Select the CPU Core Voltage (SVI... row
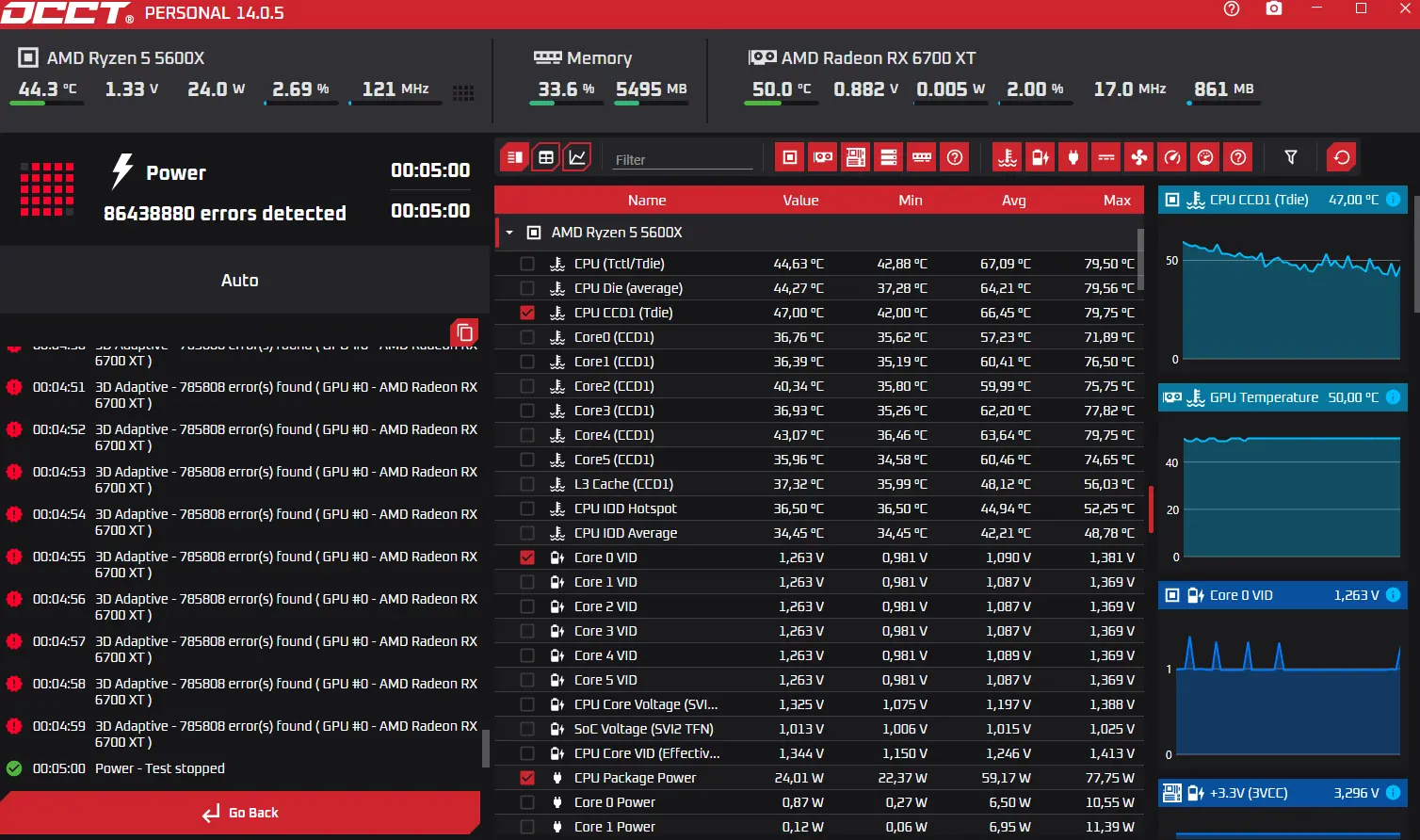The image size is (1420, 840). click(x=818, y=704)
